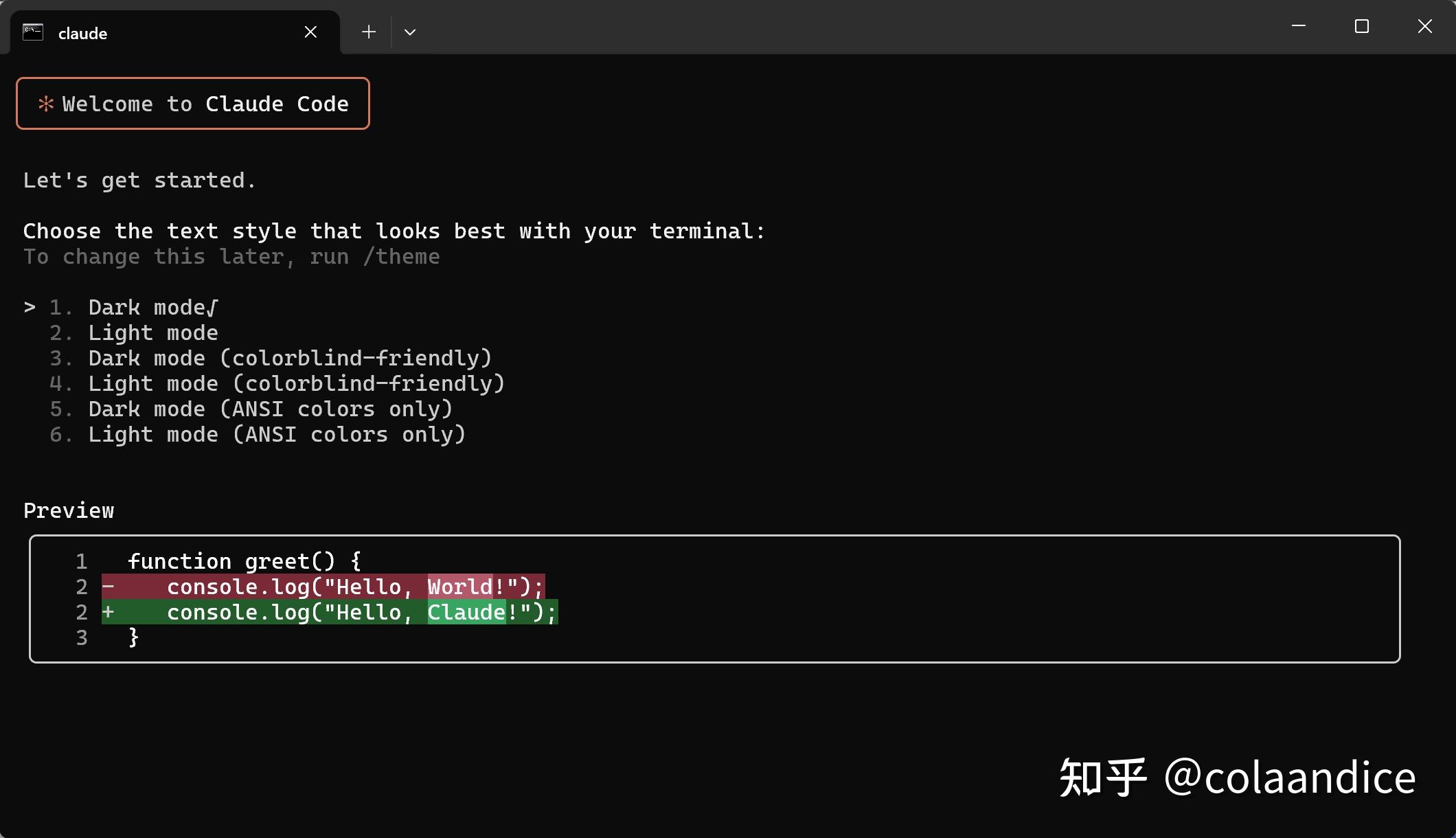1456x838 pixels.
Task: Click the /theme command text
Action: point(401,256)
